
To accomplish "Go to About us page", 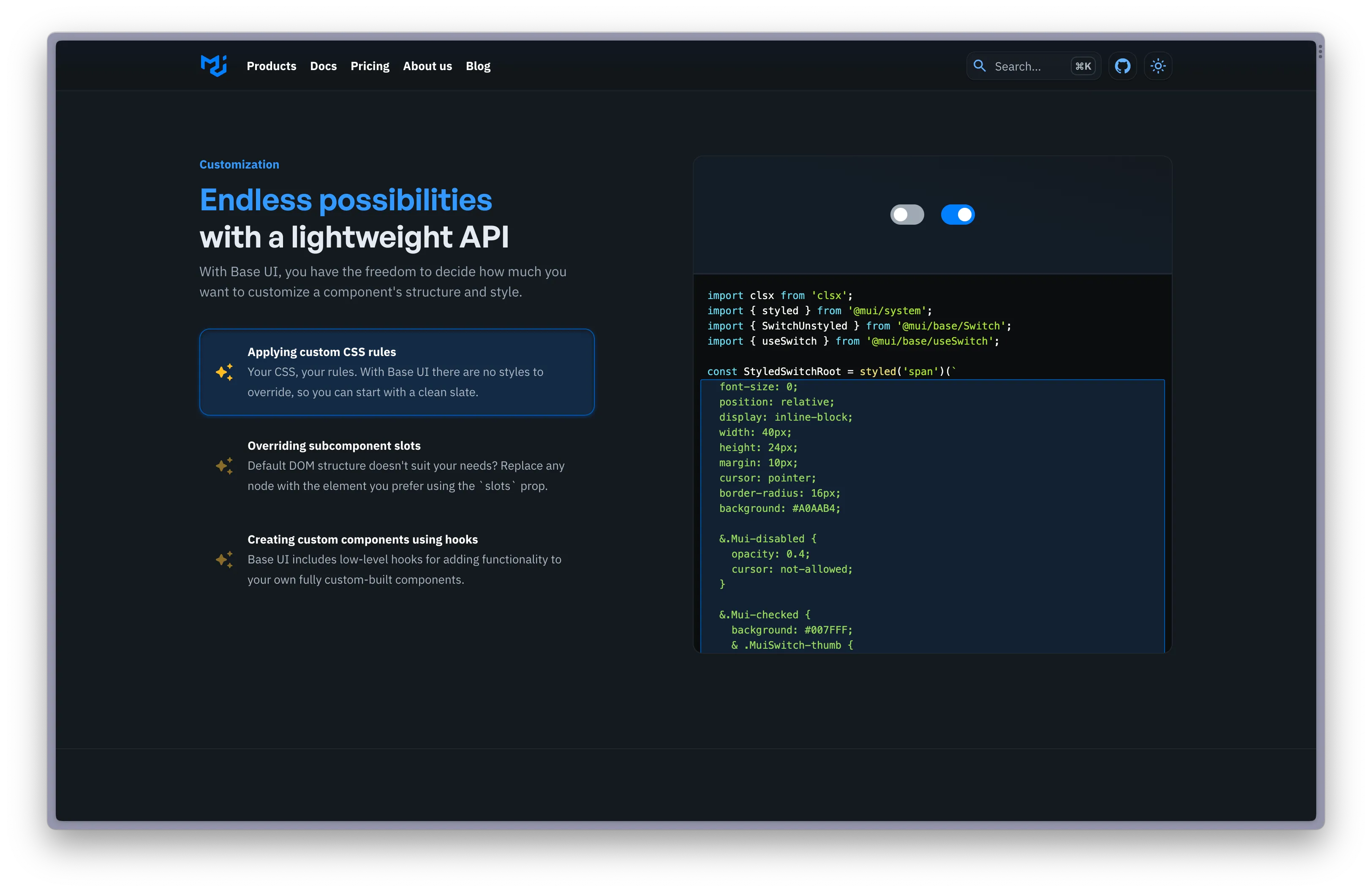I will pyautogui.click(x=427, y=66).
